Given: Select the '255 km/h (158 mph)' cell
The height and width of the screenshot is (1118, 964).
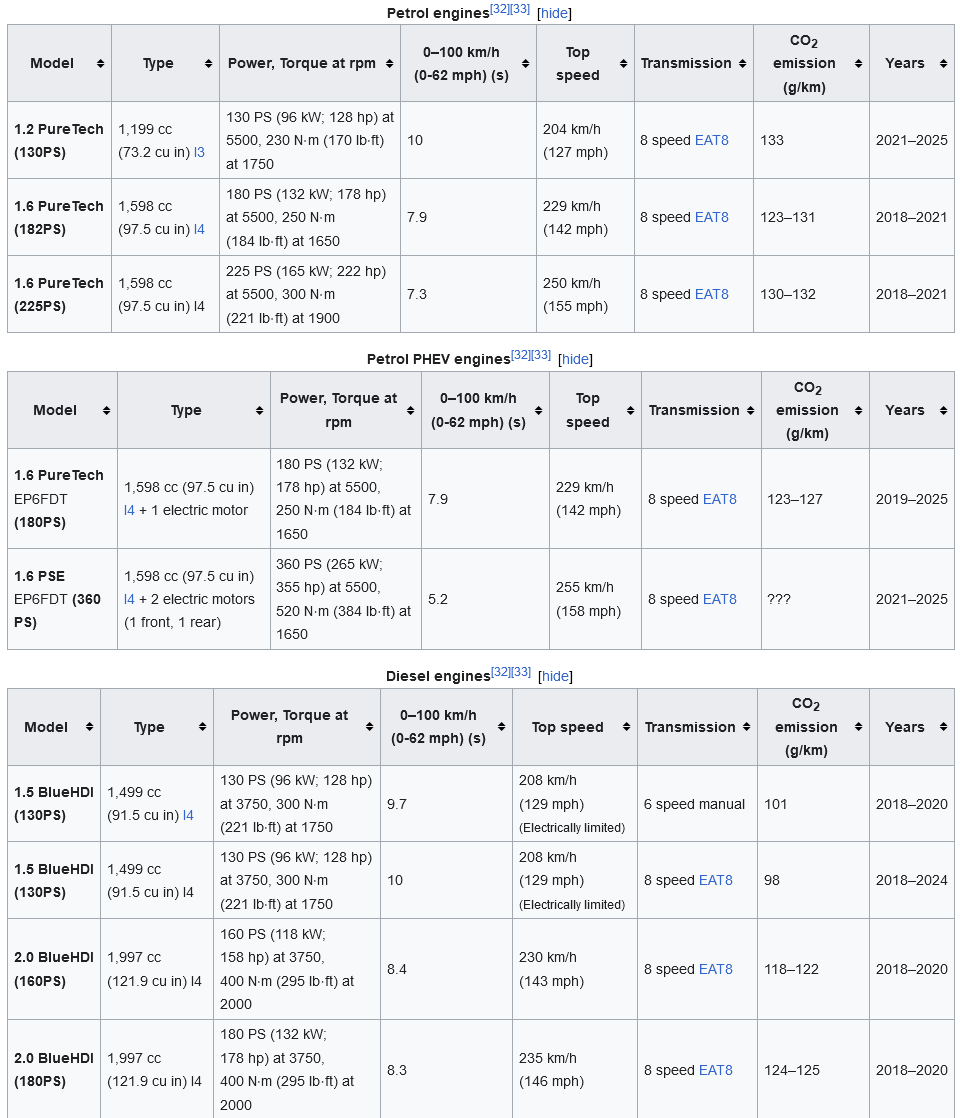Looking at the screenshot, I should (595, 599).
